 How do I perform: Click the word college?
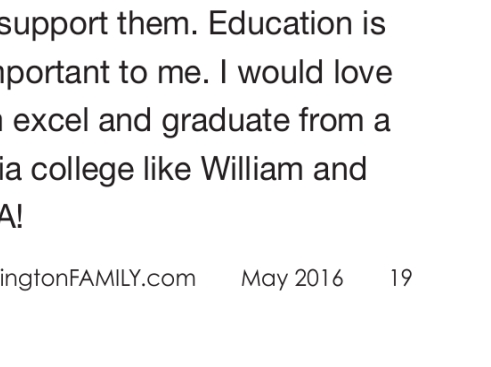tap(83, 171)
